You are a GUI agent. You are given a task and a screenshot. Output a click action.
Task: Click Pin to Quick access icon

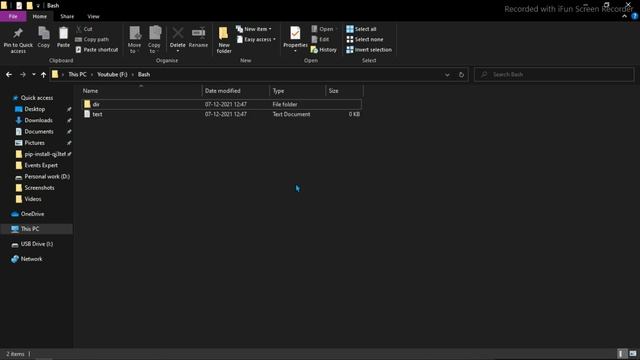coord(18,39)
